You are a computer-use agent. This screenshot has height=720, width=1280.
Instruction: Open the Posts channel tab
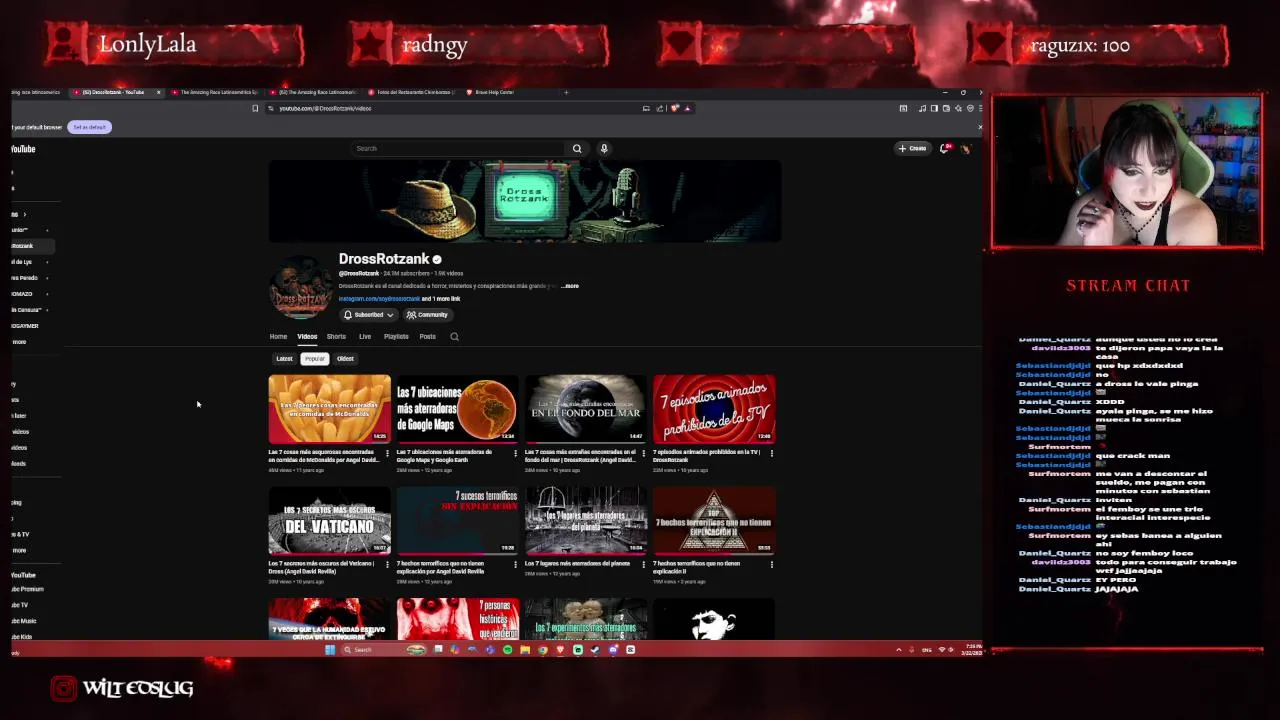[x=427, y=336]
